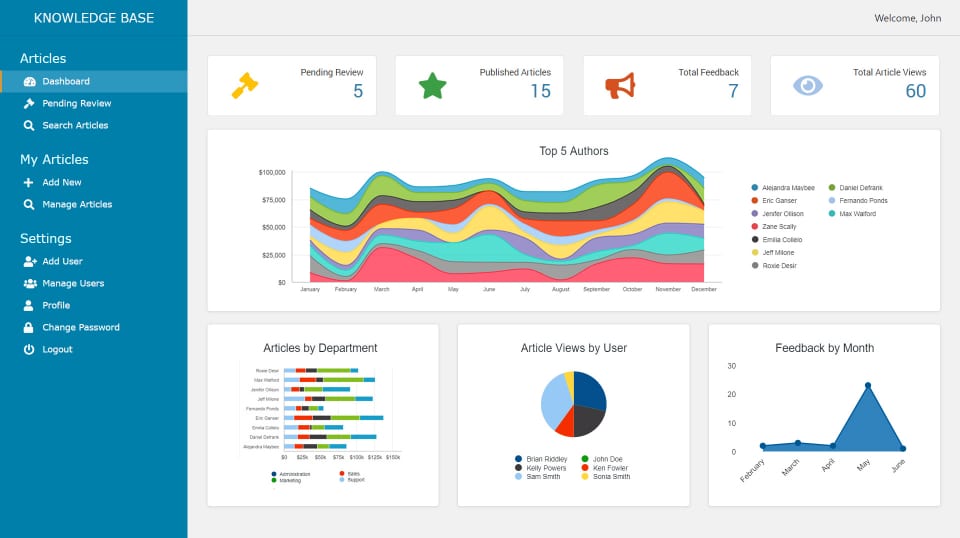Viewport: 960px width, 538px height.
Task: Click the eye icon for Total Article Views
Action: 807,86
